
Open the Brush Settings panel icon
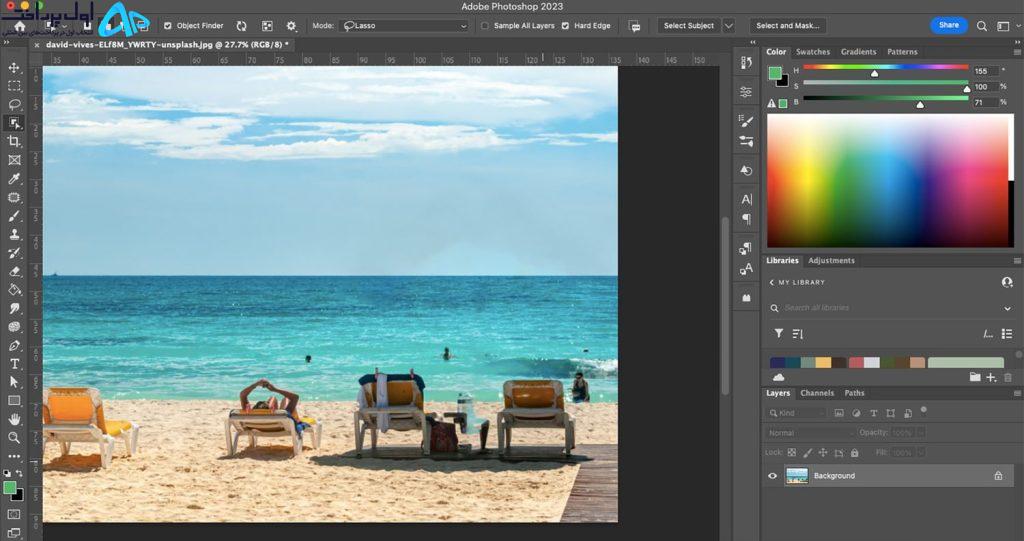click(x=746, y=121)
